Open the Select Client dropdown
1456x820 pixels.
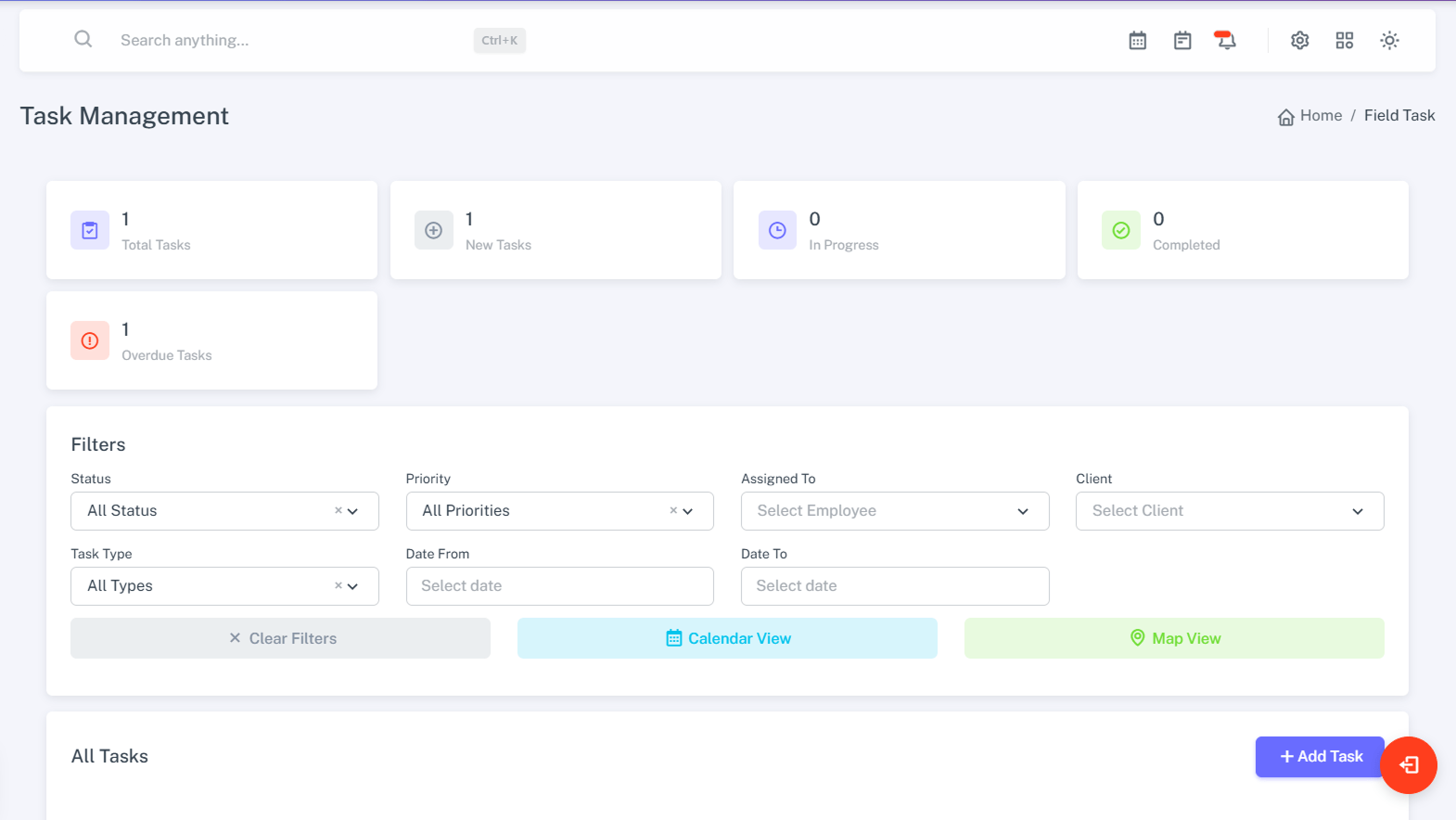pos(1229,511)
